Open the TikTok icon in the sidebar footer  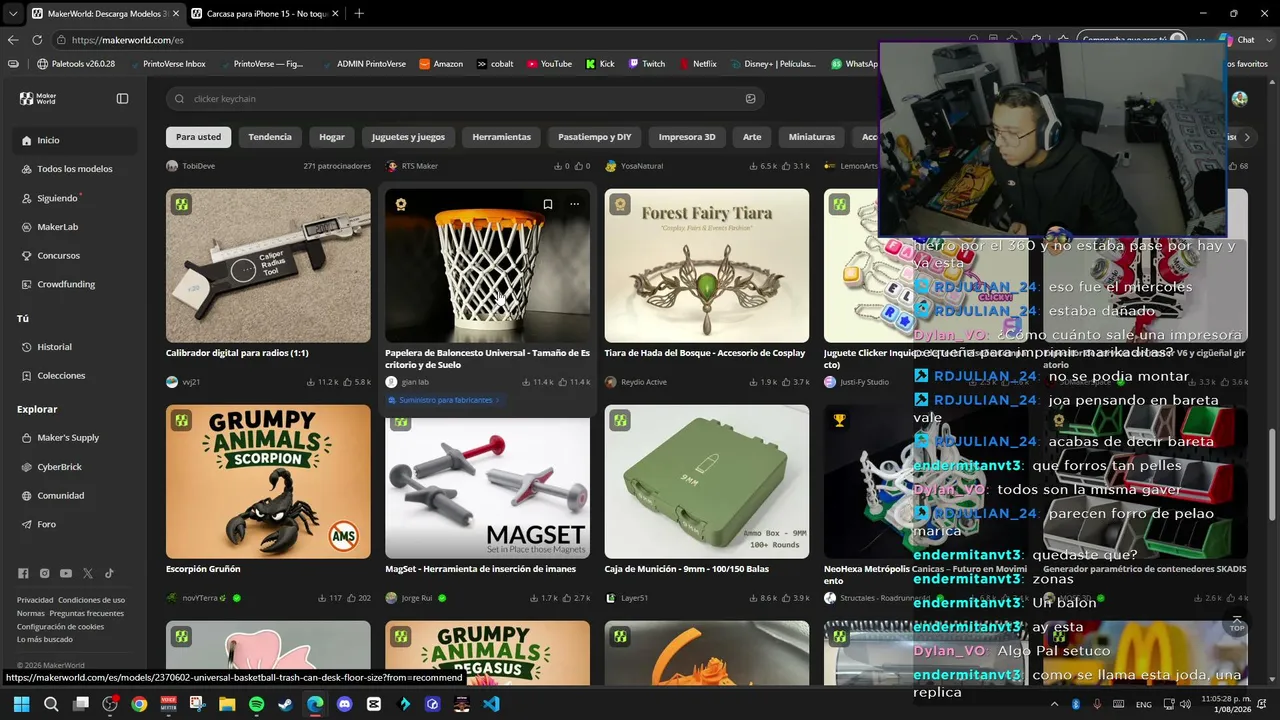pos(109,573)
